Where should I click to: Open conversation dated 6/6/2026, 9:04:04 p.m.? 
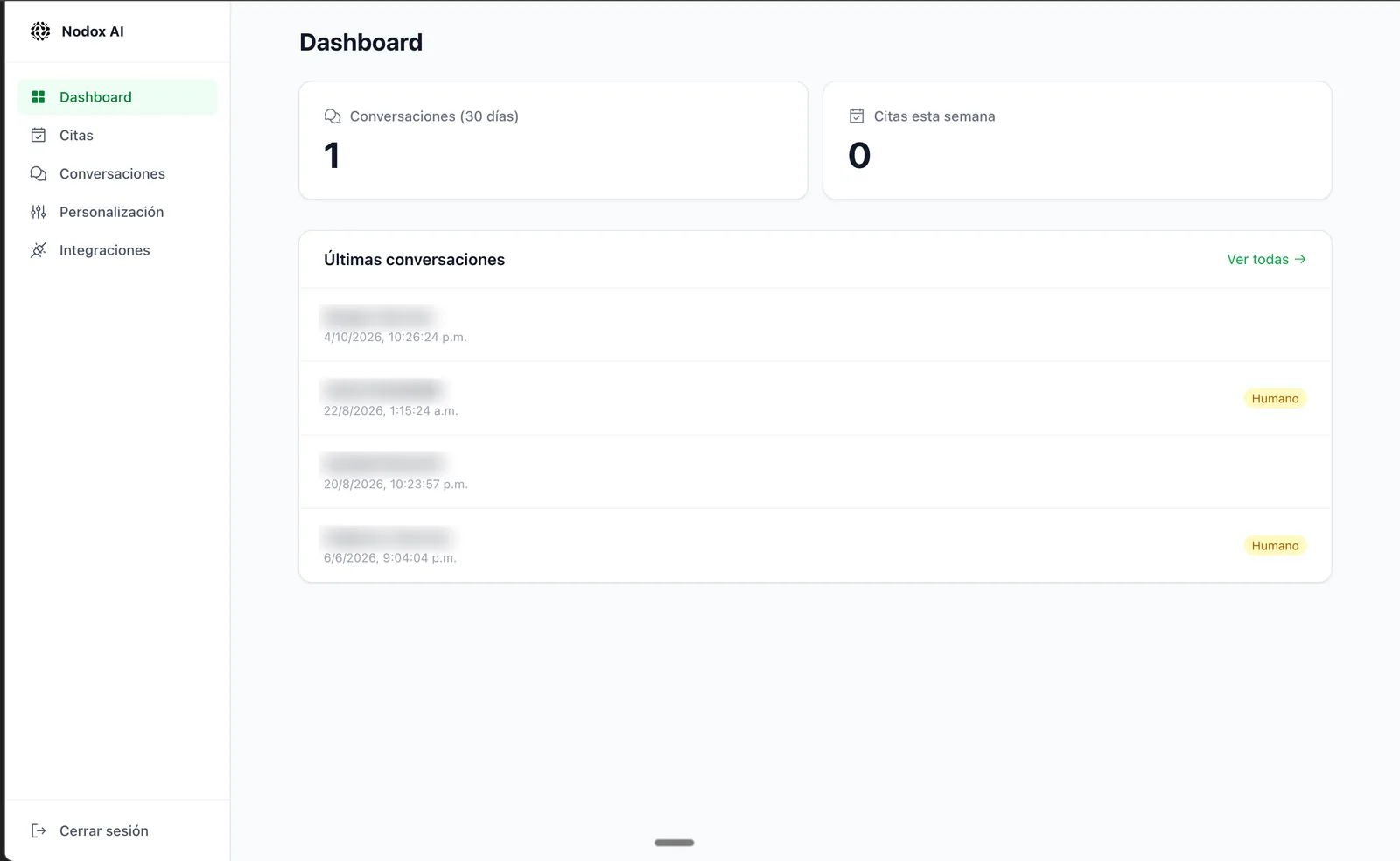tap(815, 545)
